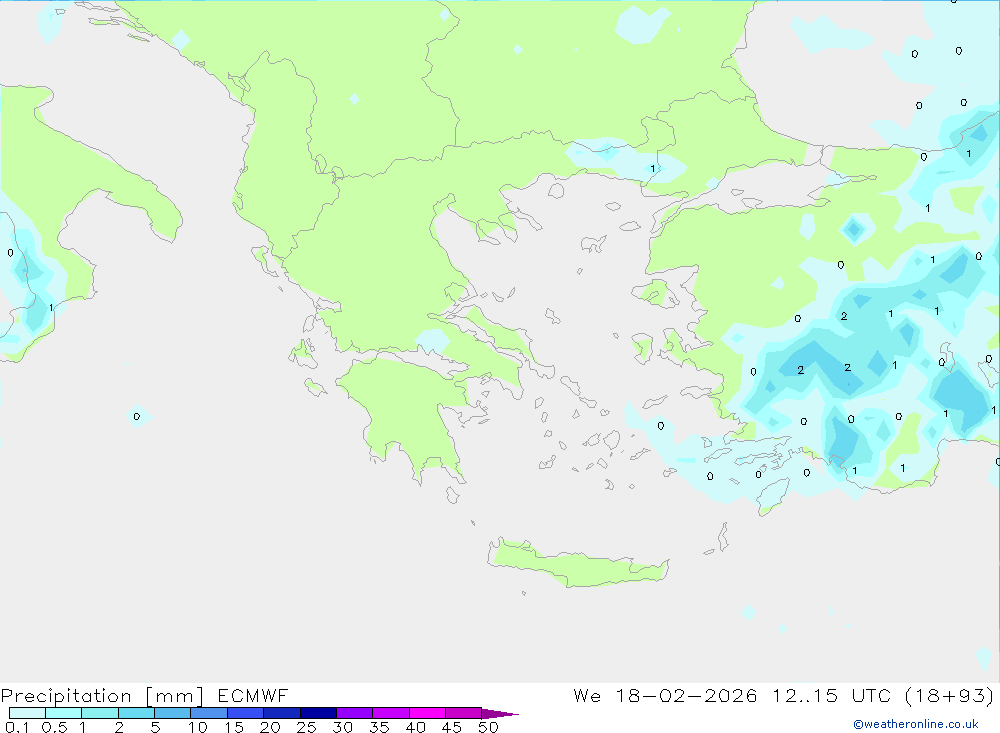Select the 5–10 mm blue legend swatch

[x=172, y=713]
